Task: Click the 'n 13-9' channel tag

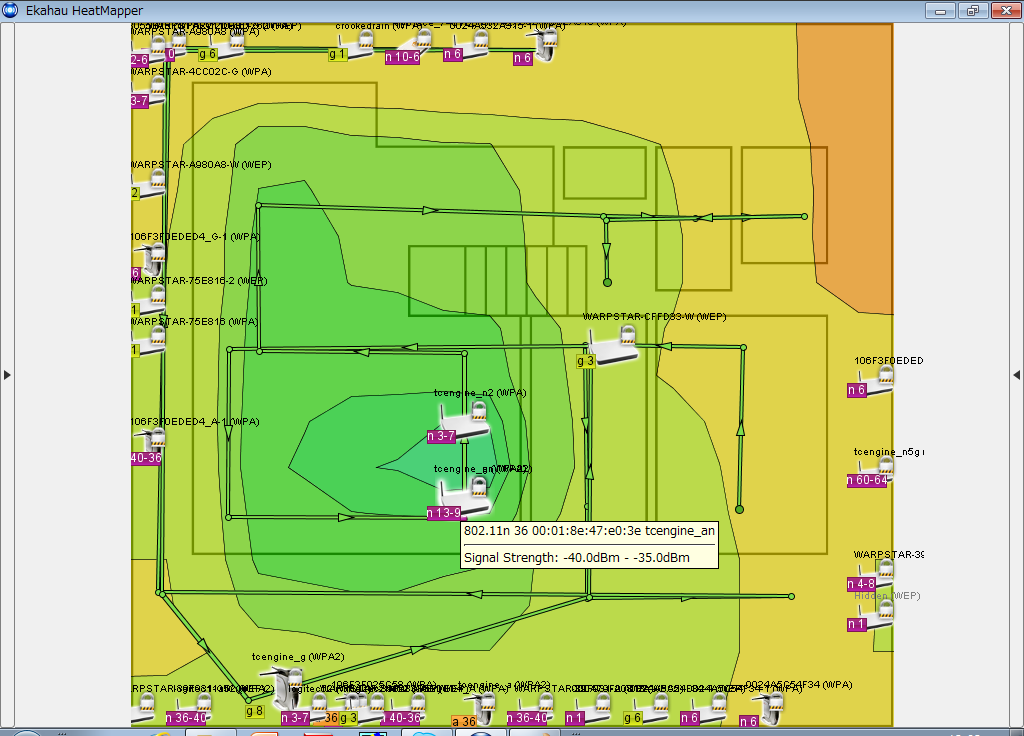Action: (x=443, y=513)
